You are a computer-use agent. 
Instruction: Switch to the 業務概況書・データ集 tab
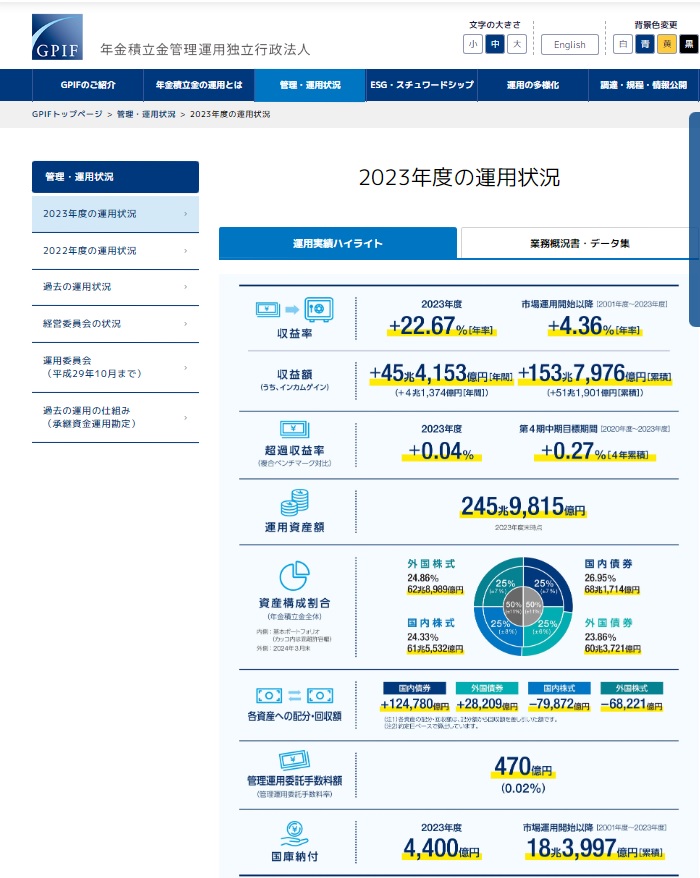[x=579, y=243]
